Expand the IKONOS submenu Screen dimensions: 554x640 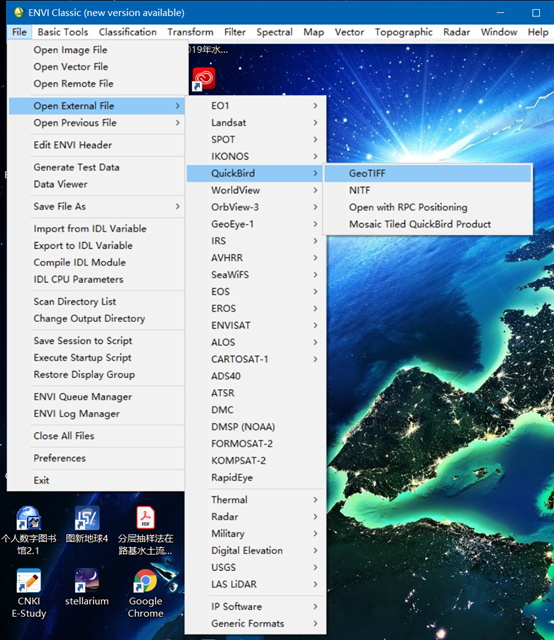tap(256, 156)
